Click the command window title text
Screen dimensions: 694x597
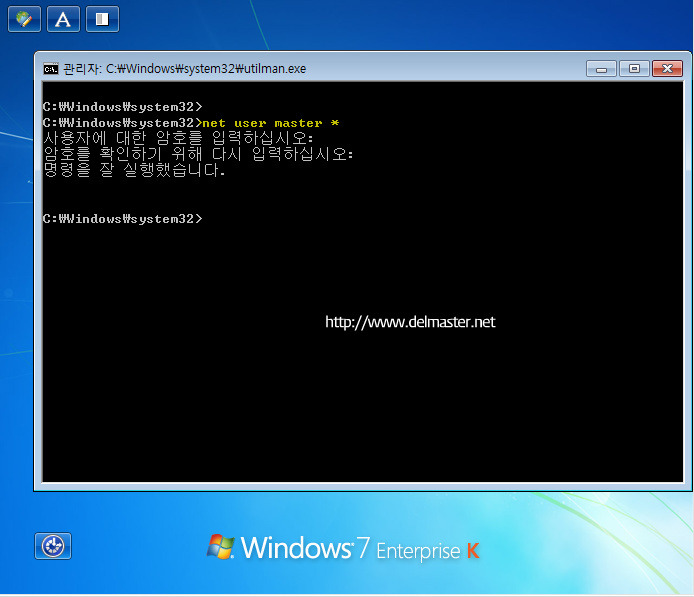click(x=185, y=69)
